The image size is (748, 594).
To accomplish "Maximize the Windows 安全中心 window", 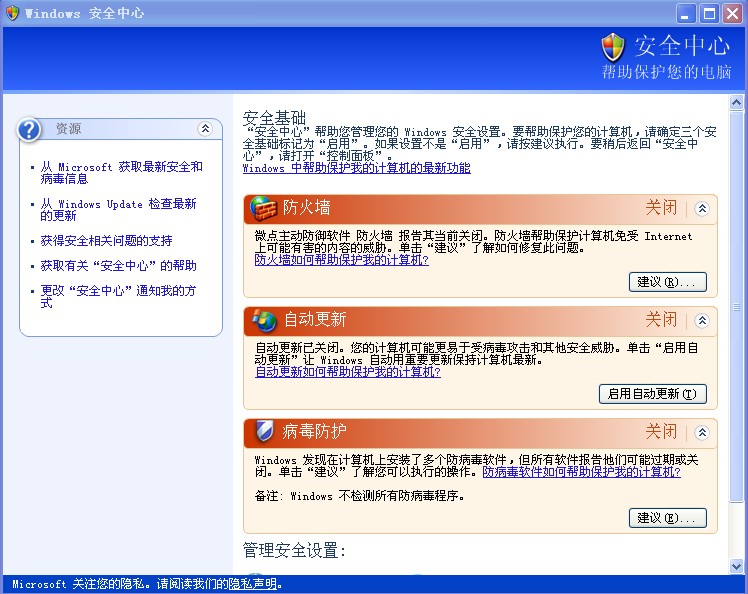I will coord(709,13).
